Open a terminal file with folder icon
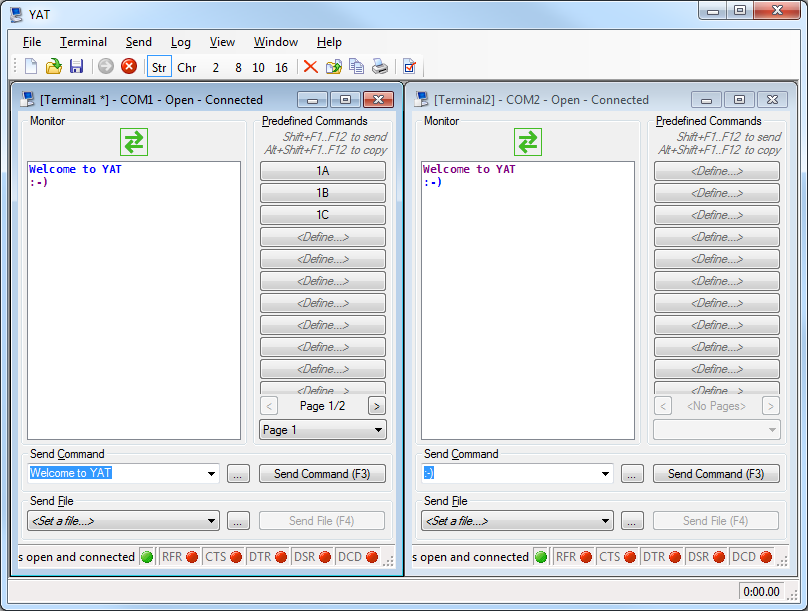 (x=54, y=66)
